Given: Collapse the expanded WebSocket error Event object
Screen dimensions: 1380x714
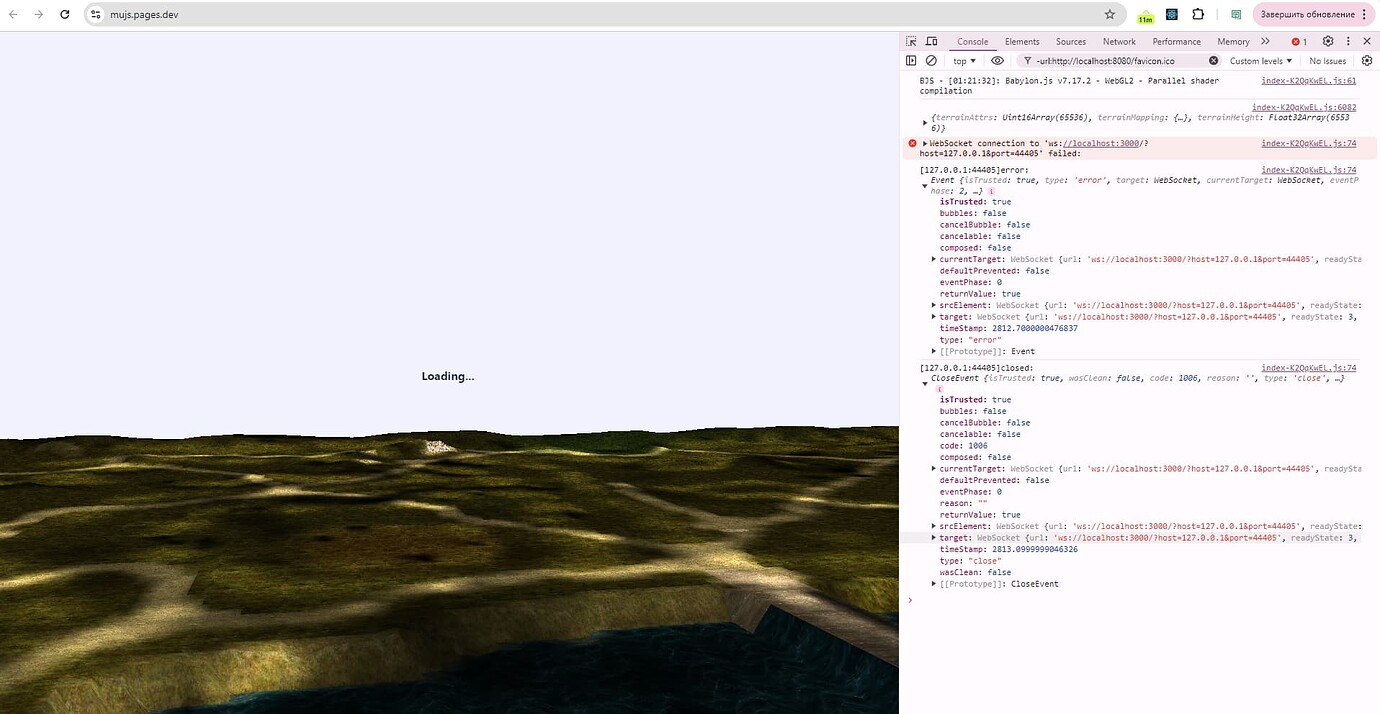Looking at the screenshot, I should (924, 185).
